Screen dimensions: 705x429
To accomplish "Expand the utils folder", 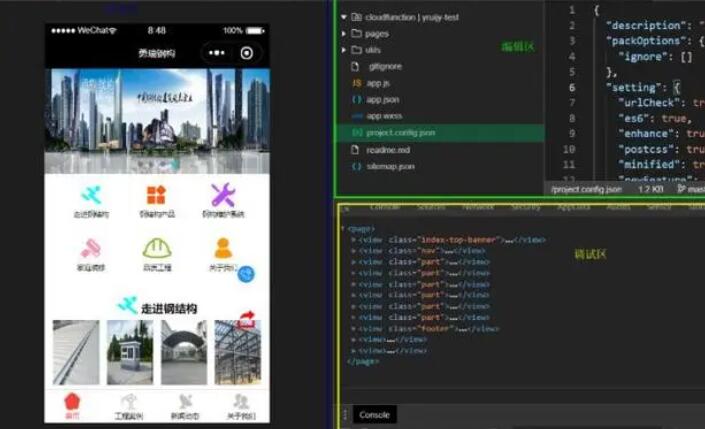I will pos(344,50).
